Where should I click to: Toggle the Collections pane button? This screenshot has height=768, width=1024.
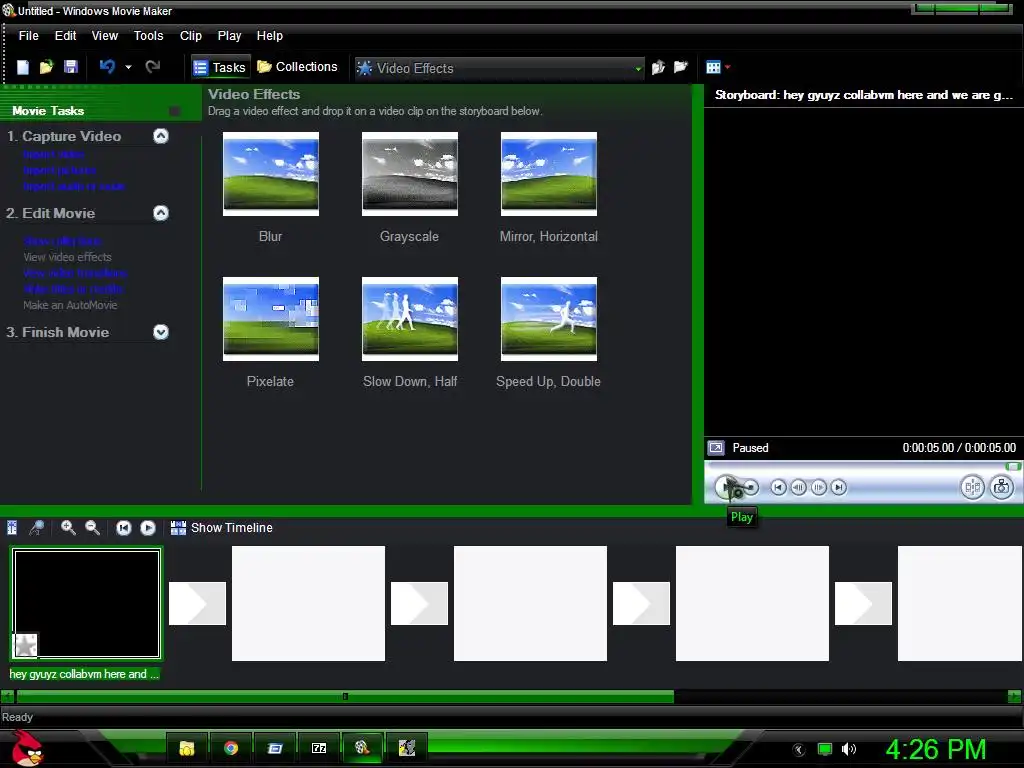298,67
